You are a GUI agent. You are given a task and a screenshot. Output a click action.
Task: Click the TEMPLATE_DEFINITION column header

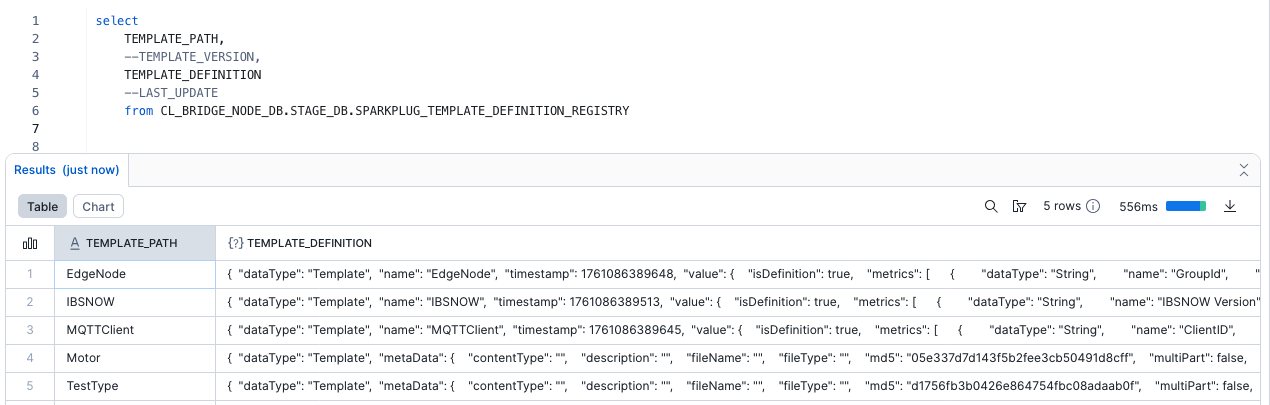[309, 243]
